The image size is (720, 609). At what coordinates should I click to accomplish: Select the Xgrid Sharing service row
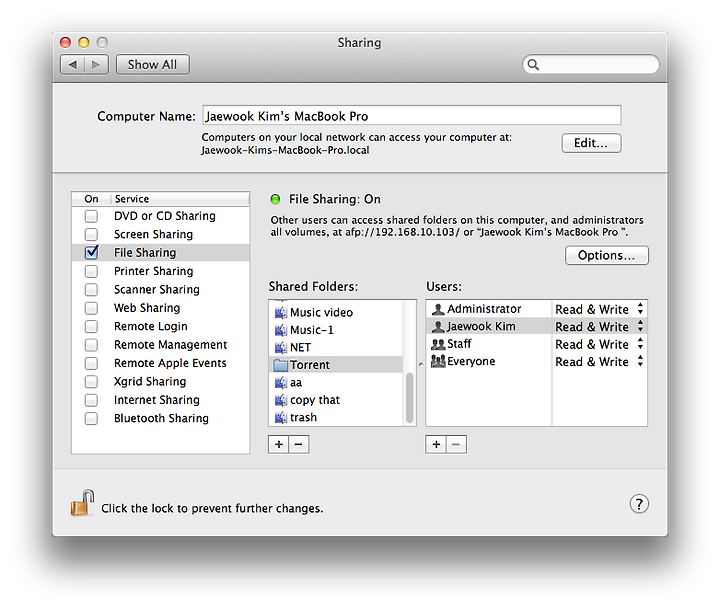161,381
